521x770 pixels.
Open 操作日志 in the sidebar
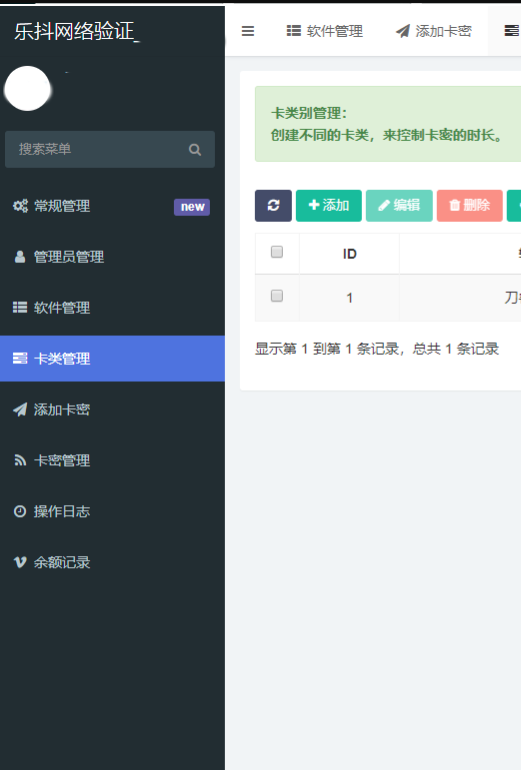point(112,512)
